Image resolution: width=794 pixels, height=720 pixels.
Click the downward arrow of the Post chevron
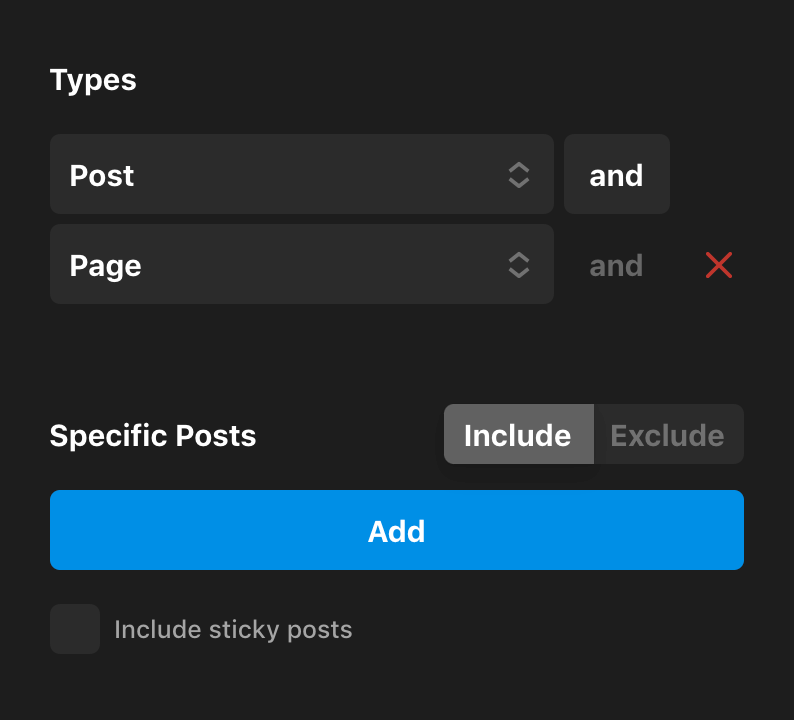point(518,184)
